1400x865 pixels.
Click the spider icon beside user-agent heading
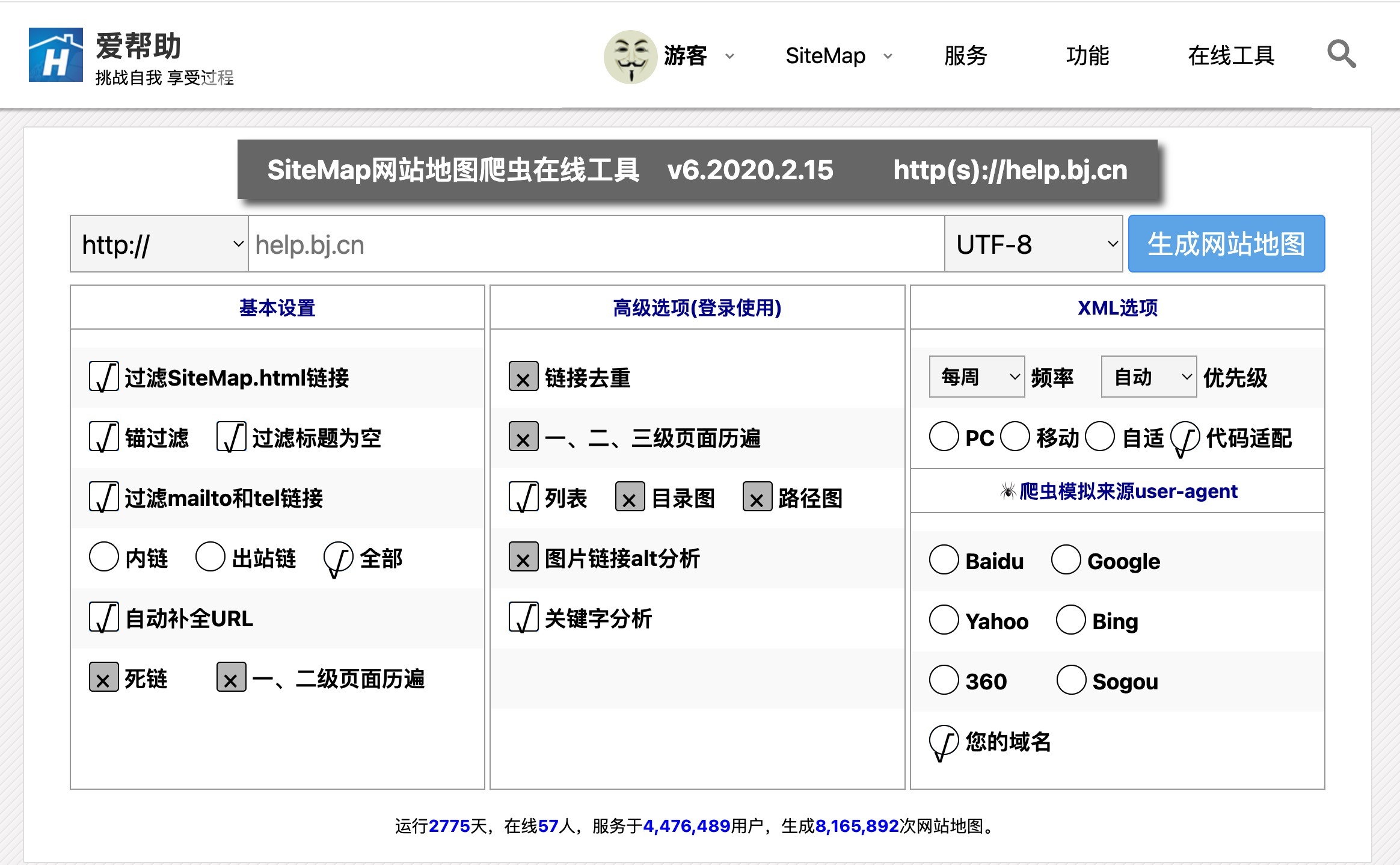coord(1008,491)
